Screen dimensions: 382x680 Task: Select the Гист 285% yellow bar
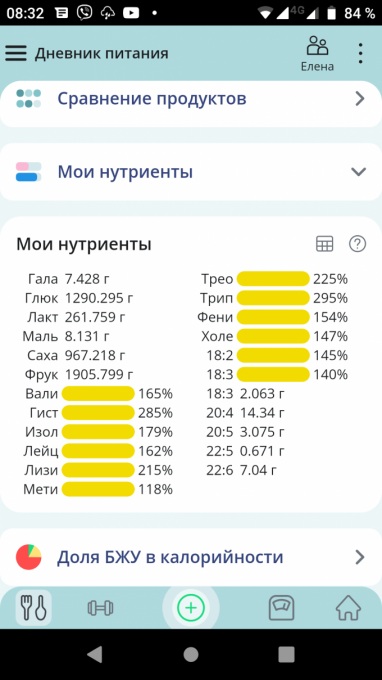coord(98,413)
